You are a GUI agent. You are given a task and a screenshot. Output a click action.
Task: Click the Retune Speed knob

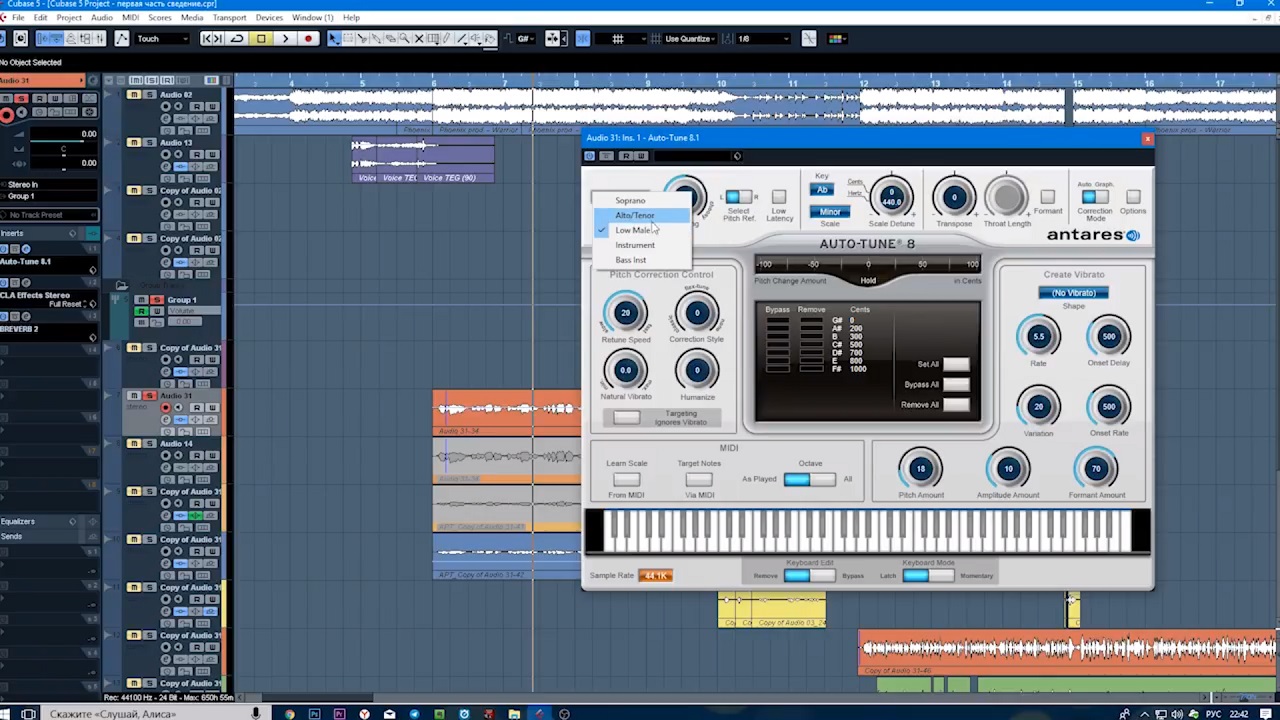point(626,313)
